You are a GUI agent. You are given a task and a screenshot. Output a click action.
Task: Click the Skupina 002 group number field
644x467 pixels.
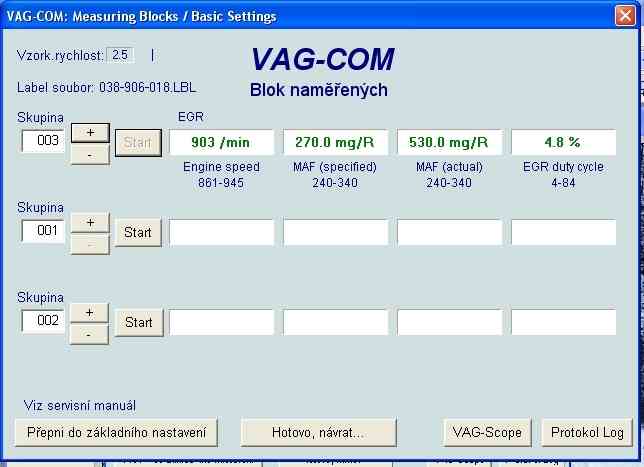pyautogui.click(x=43, y=321)
